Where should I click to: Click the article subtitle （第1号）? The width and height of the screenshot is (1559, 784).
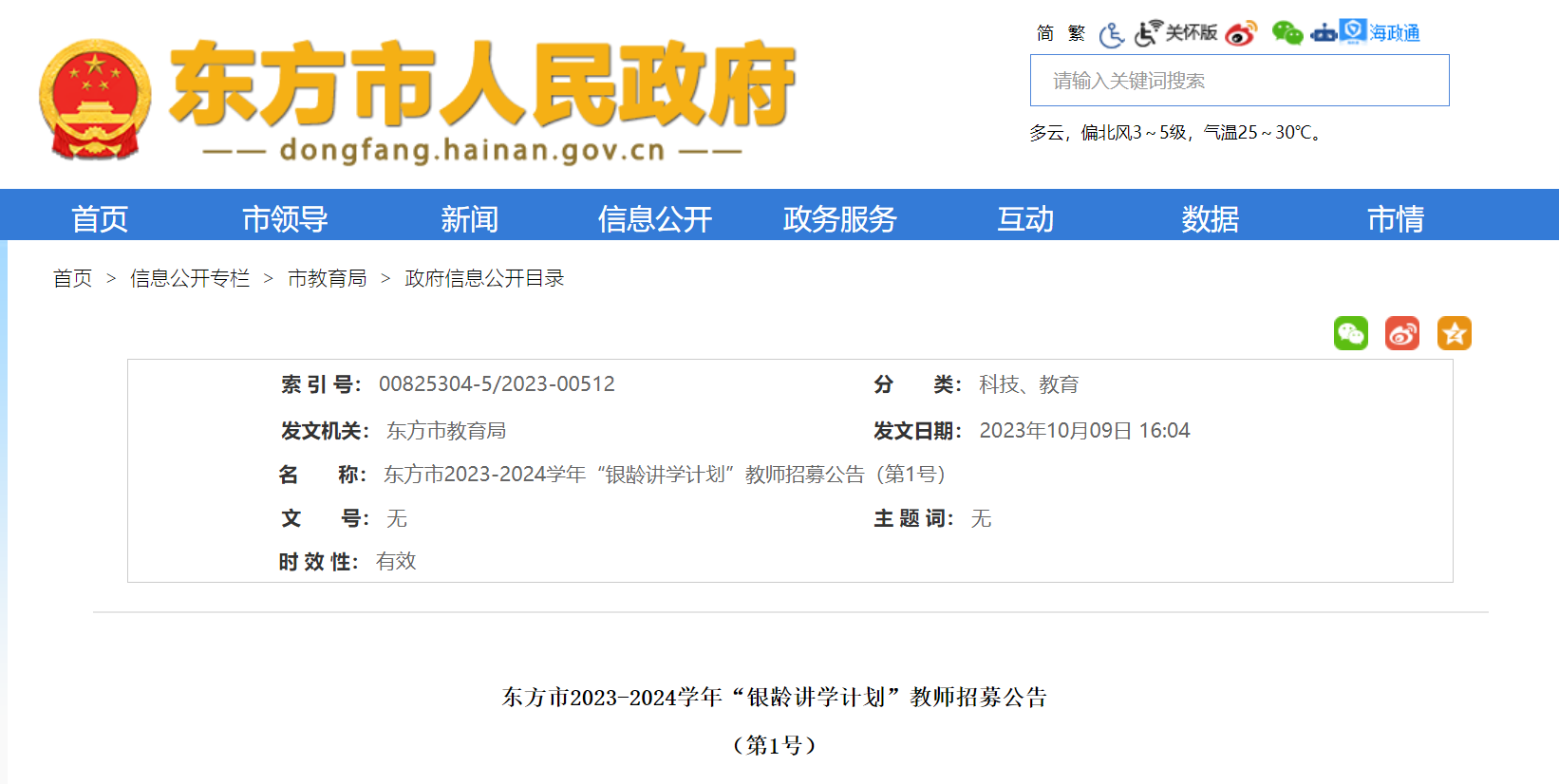coord(774,746)
